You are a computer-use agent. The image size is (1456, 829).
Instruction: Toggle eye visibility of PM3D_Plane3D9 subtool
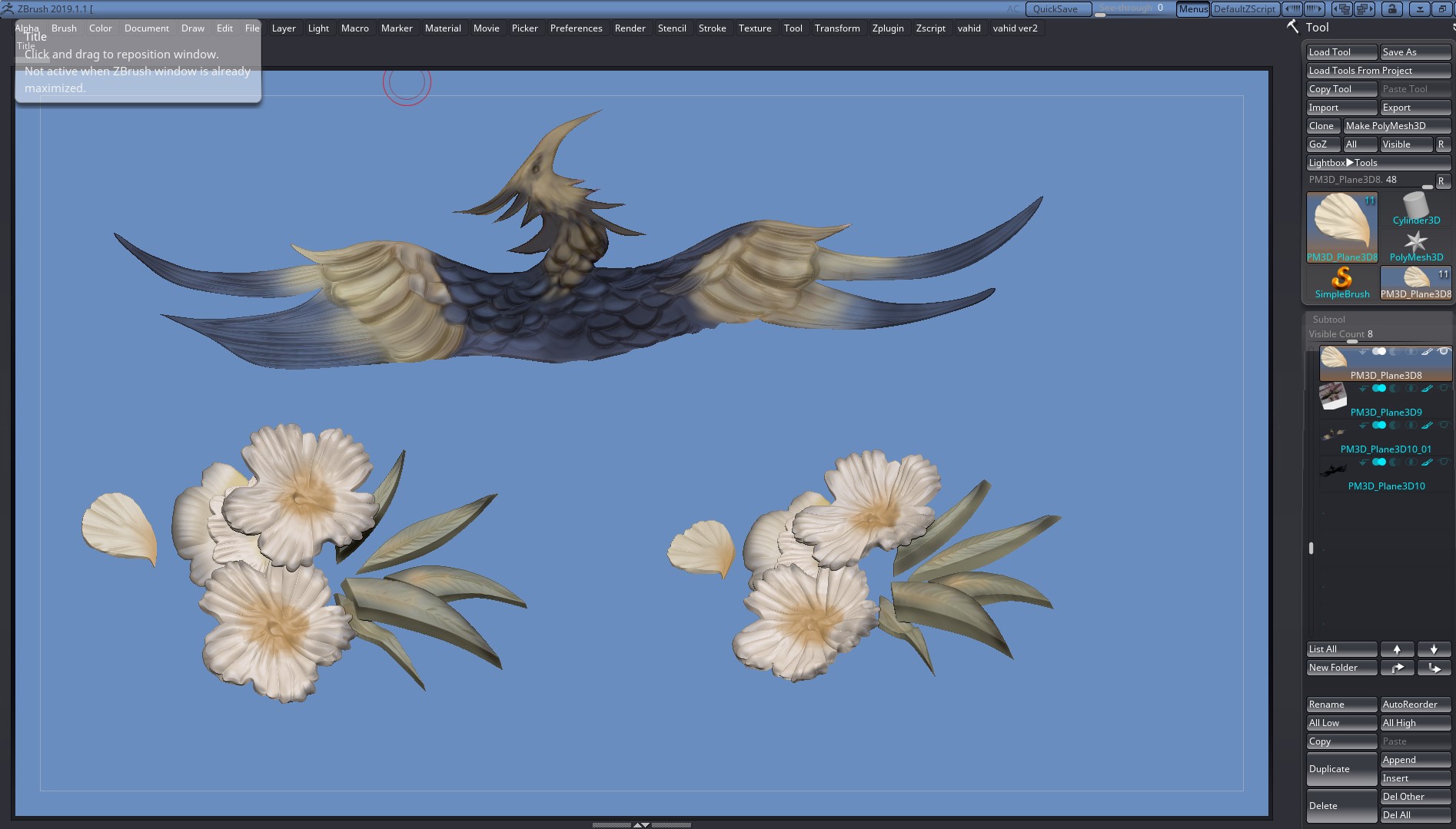tap(1444, 389)
